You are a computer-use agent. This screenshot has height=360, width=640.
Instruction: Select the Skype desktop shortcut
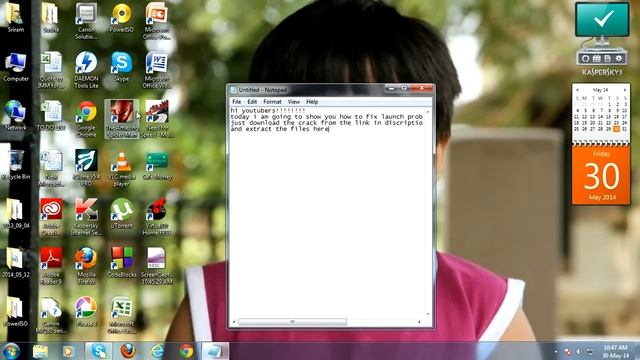tap(121, 67)
